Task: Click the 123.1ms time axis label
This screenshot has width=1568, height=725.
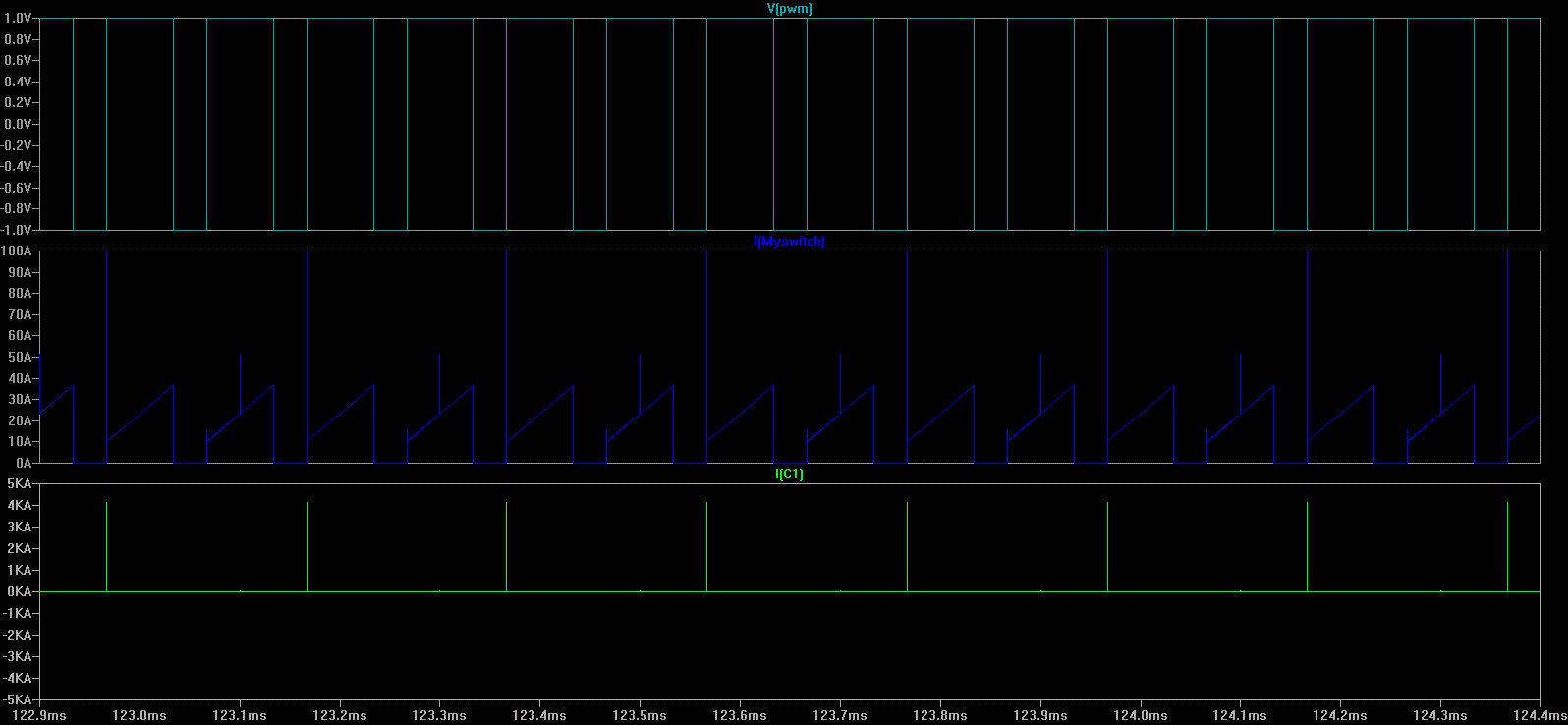Action: (x=240, y=715)
